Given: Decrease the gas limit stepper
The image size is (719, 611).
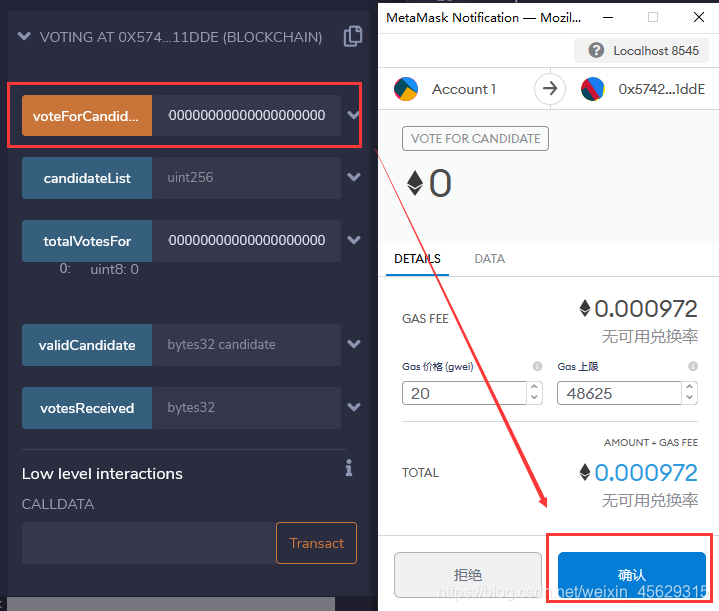Looking at the screenshot, I should [x=689, y=398].
